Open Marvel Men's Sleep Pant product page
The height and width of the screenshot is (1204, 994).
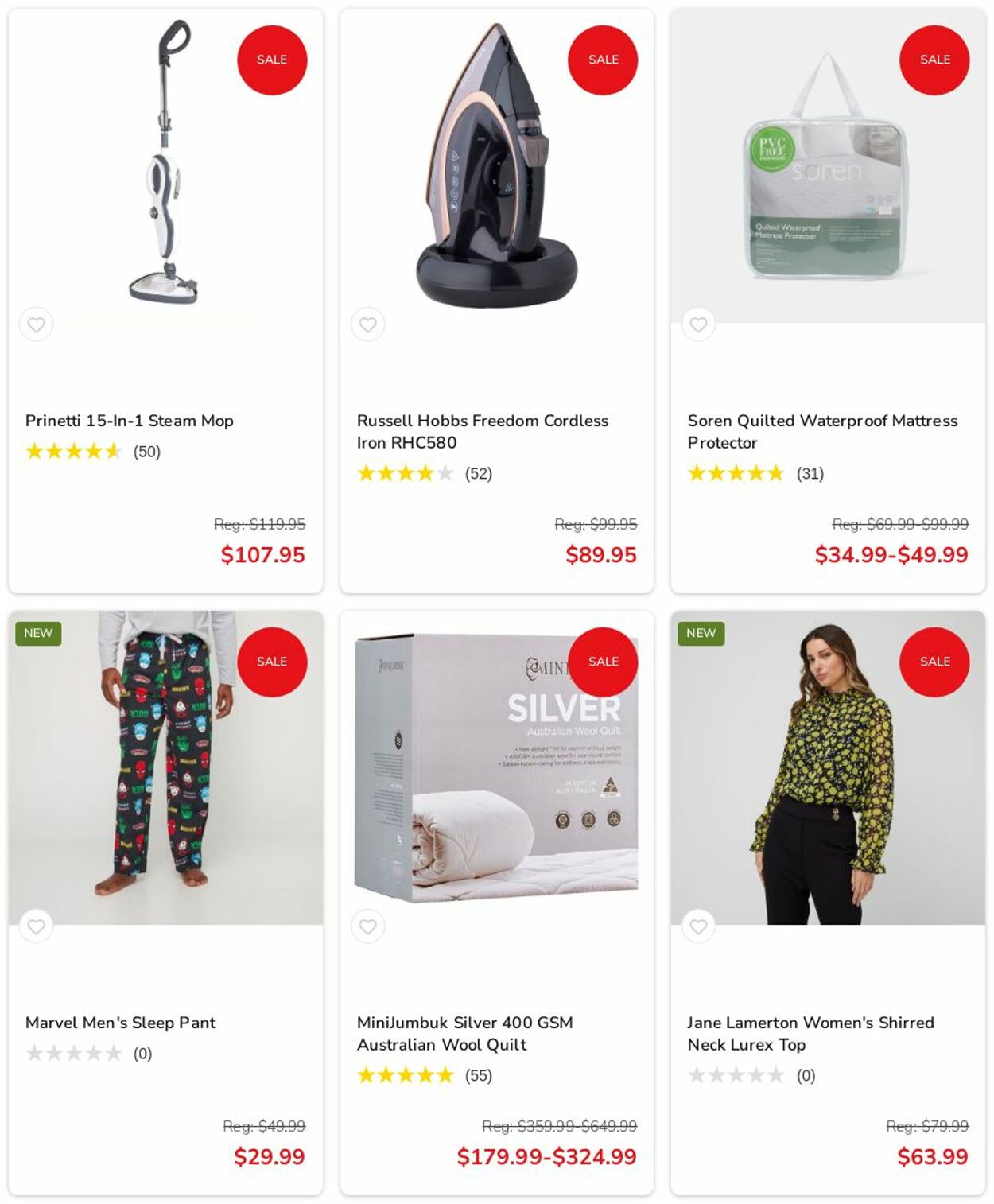120,1023
